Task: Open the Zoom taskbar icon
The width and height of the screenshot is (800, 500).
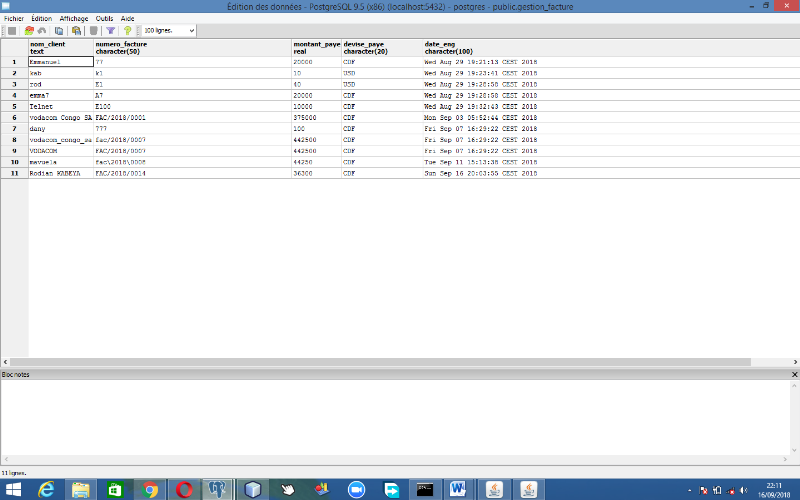Action: click(356, 490)
